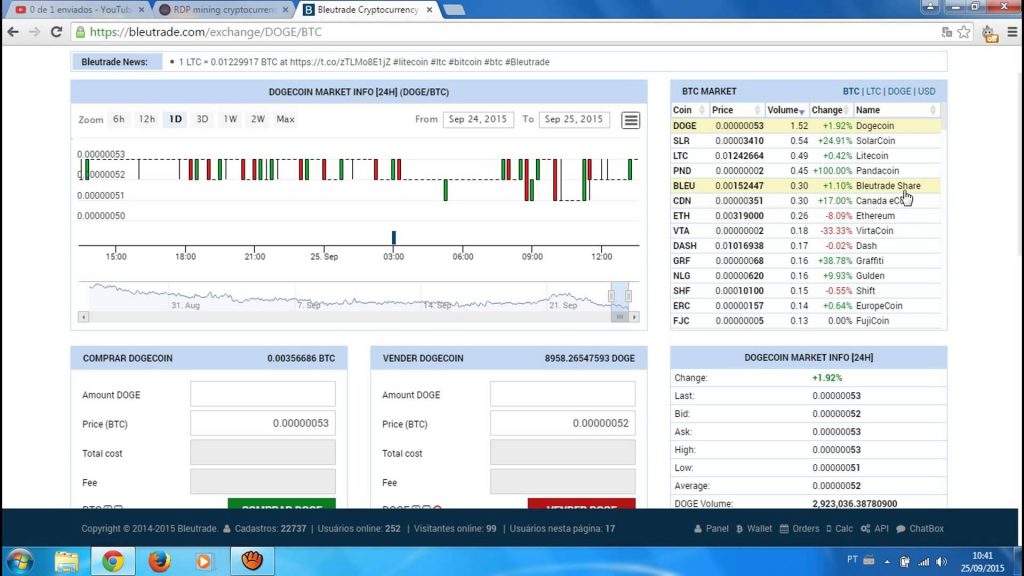The image size is (1024, 576).
Task: Open API link in footer
Action: [874, 528]
